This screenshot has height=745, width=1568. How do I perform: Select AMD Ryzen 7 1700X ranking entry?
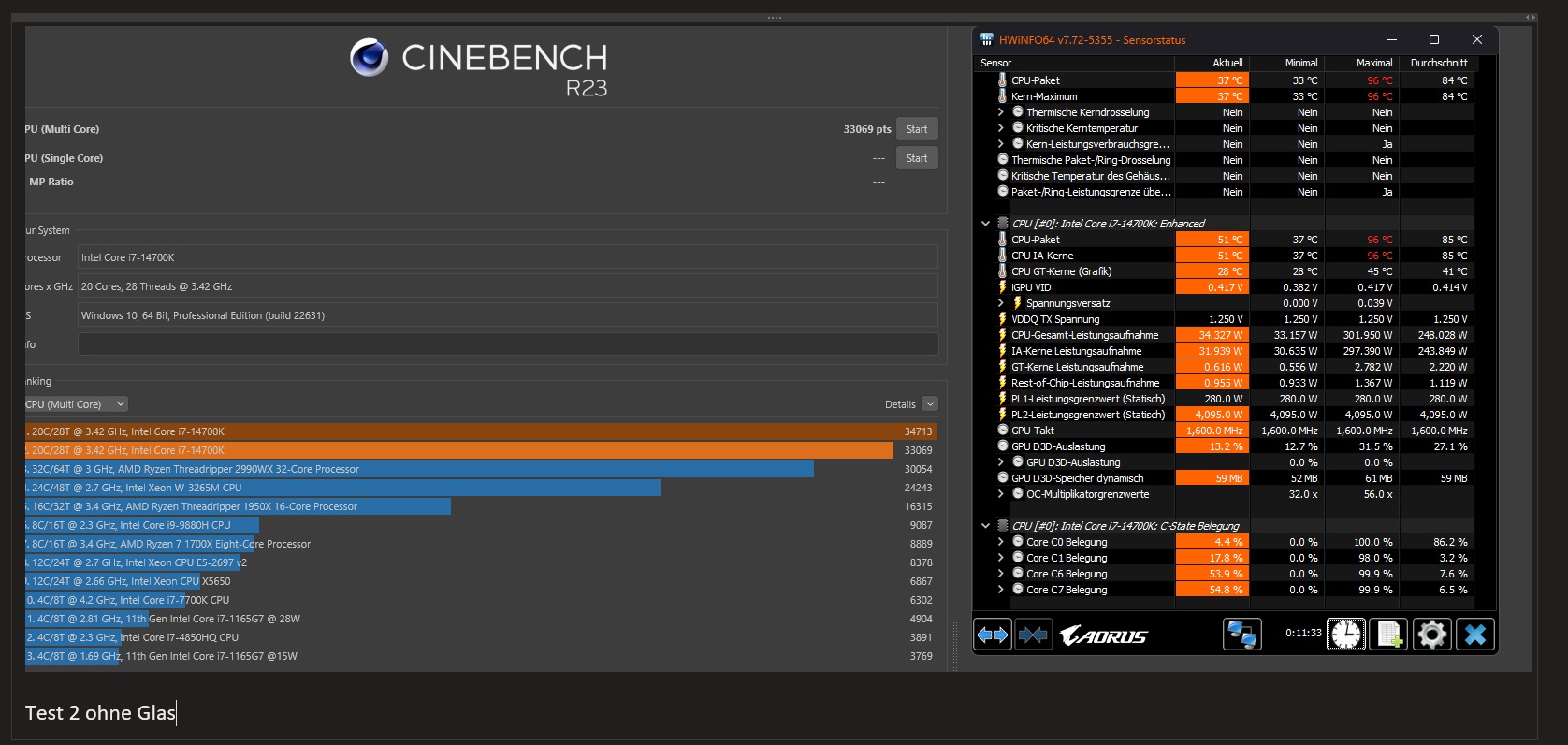point(481,544)
